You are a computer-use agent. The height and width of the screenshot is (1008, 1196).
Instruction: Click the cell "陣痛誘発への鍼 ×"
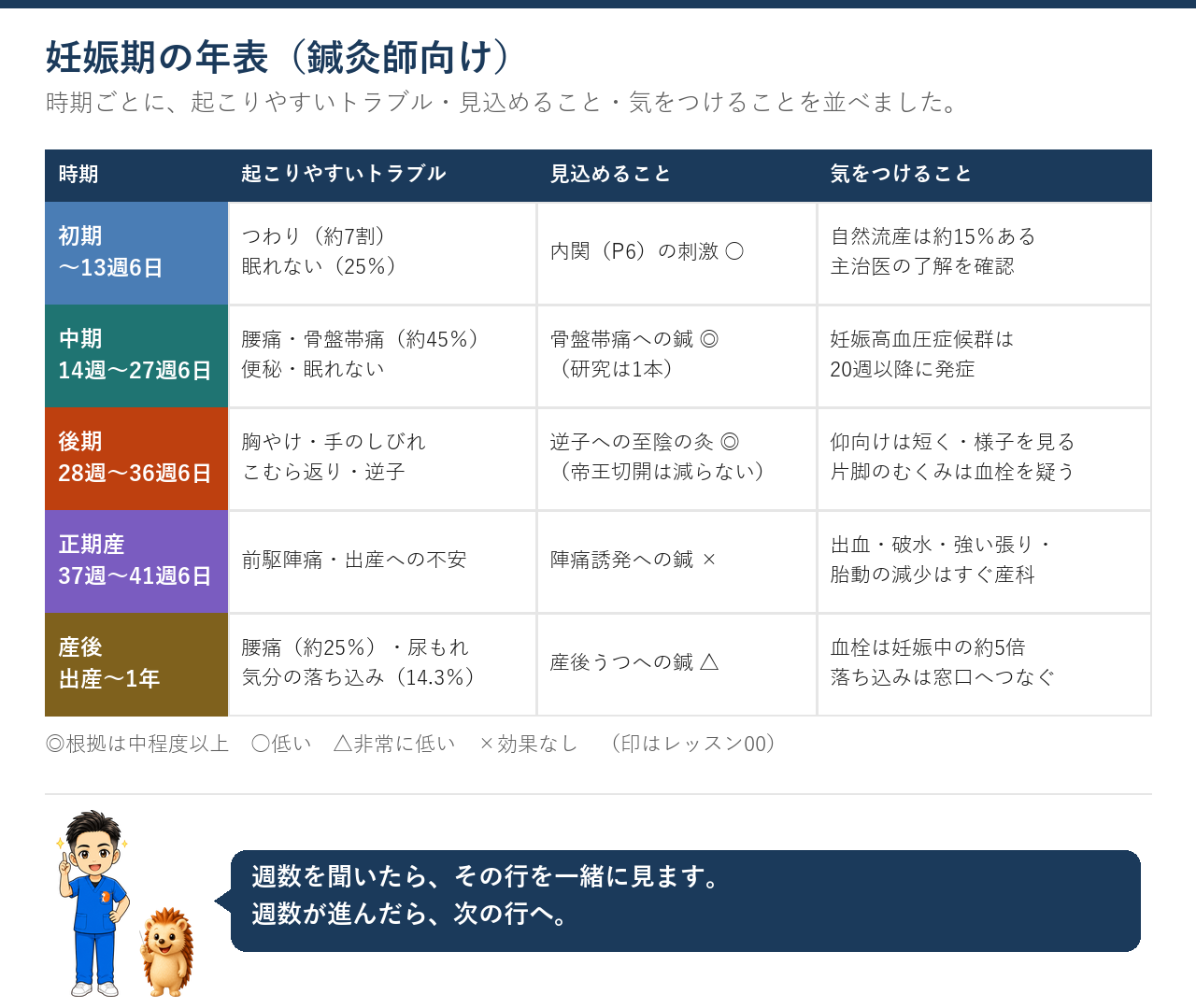coord(676,561)
